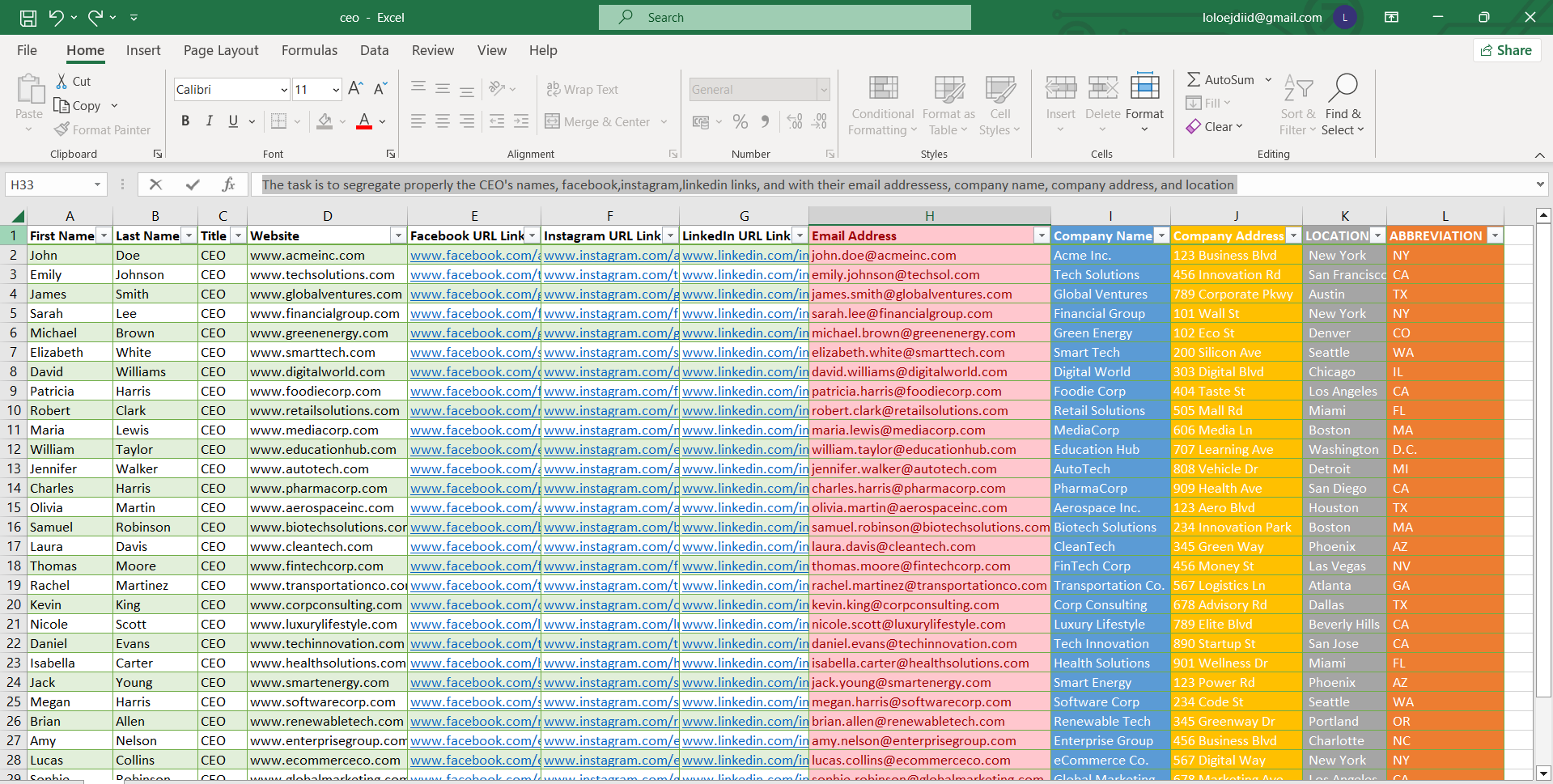Image resolution: width=1553 pixels, height=784 pixels.
Task: Align text to the right
Action: pos(467,121)
